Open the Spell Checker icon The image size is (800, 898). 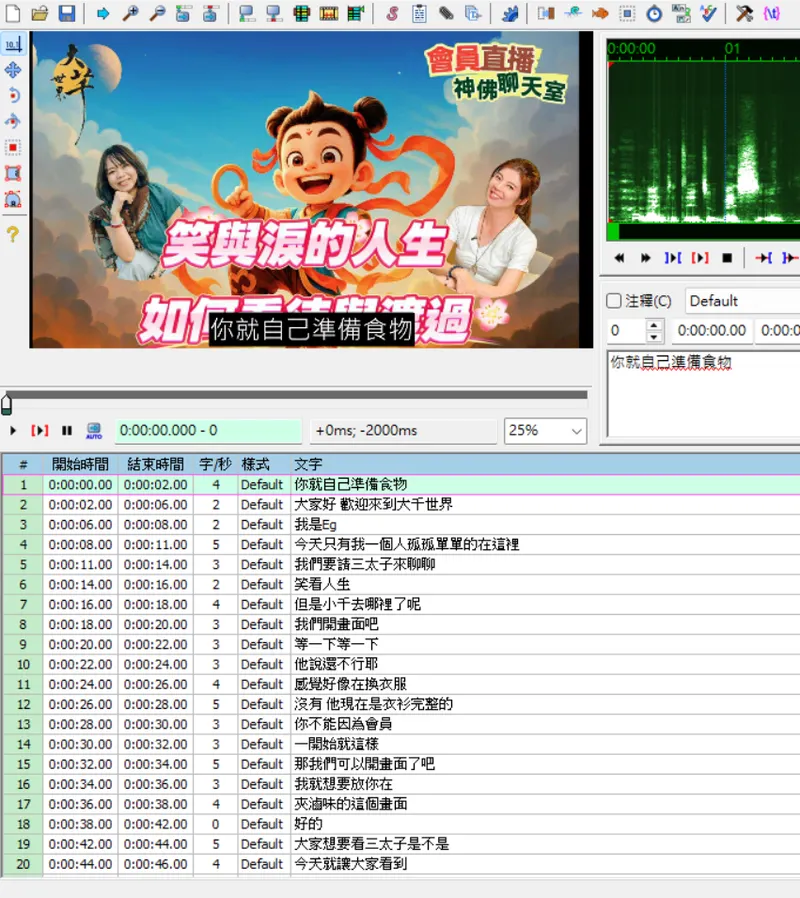(x=708, y=13)
